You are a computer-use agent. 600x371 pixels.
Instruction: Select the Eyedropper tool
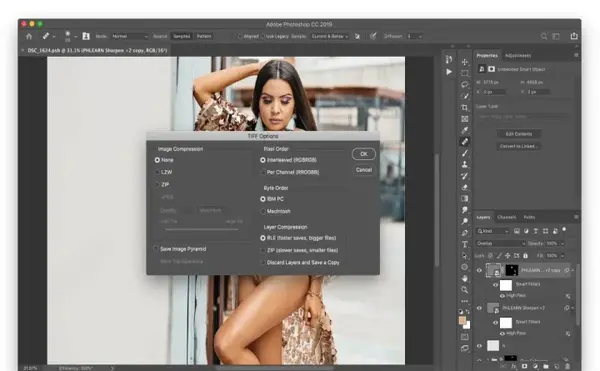click(x=465, y=130)
